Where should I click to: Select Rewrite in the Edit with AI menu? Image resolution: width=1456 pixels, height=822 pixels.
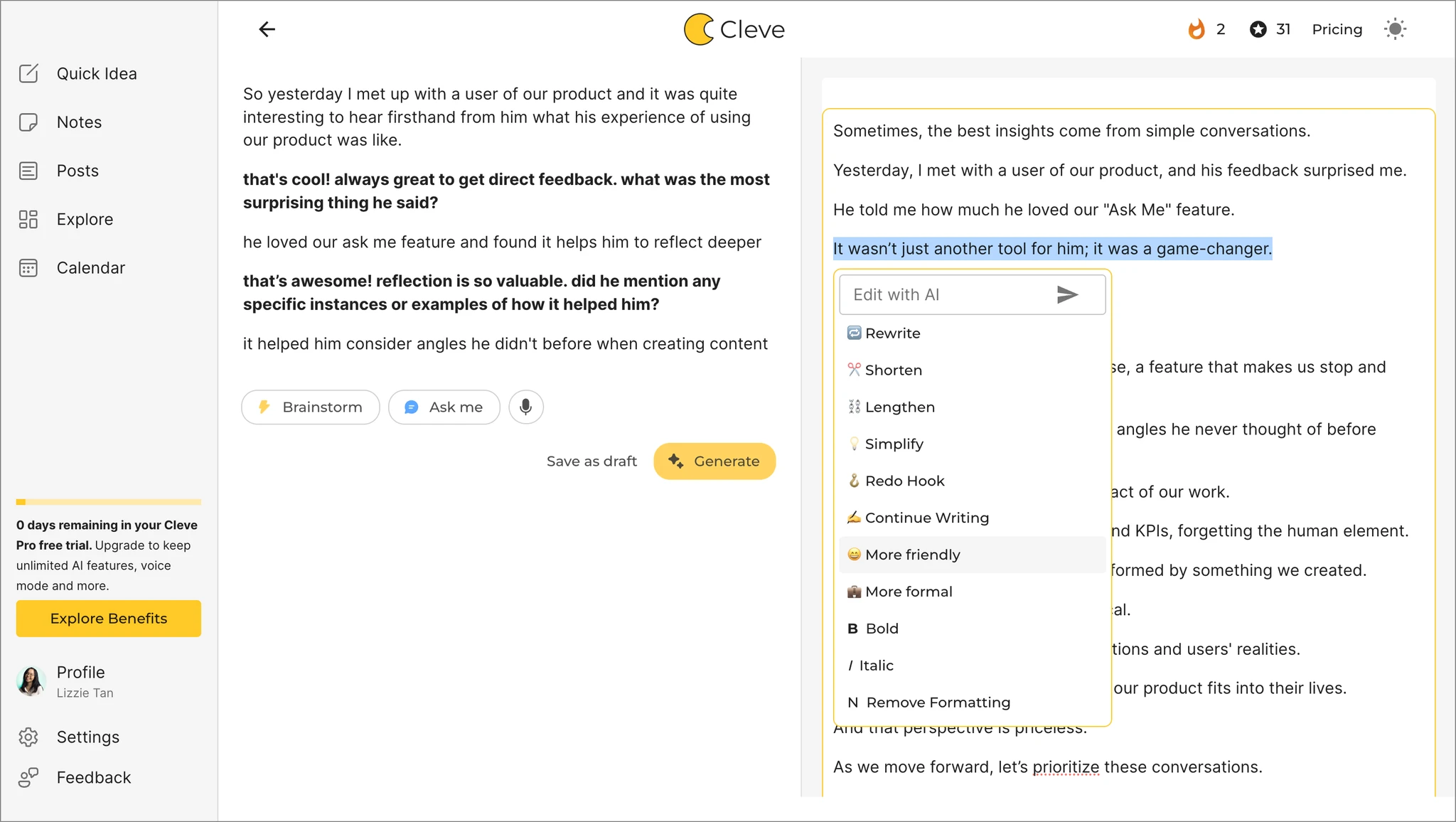(x=892, y=333)
